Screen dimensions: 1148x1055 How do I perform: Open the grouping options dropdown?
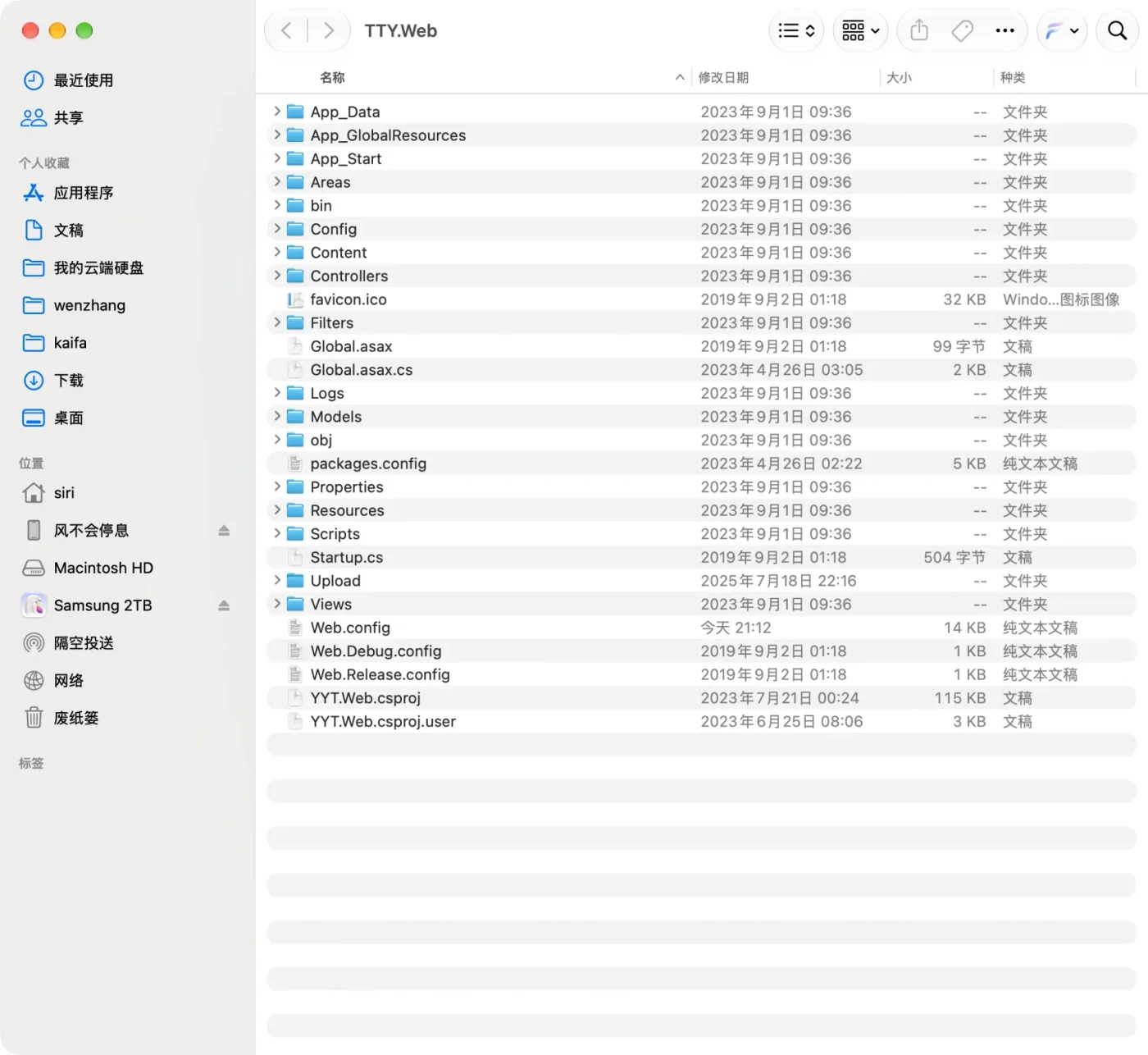(860, 31)
